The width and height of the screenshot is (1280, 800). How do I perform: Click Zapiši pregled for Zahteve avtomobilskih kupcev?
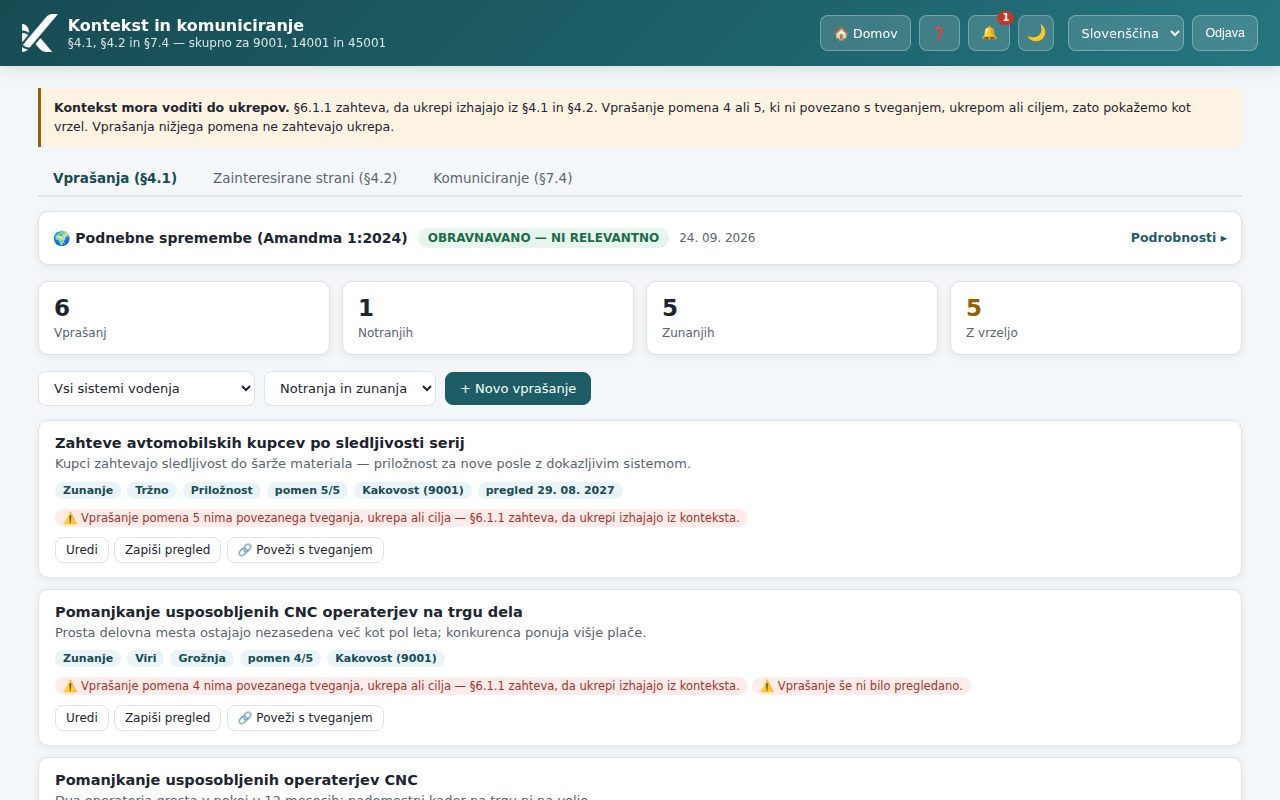[x=168, y=550]
